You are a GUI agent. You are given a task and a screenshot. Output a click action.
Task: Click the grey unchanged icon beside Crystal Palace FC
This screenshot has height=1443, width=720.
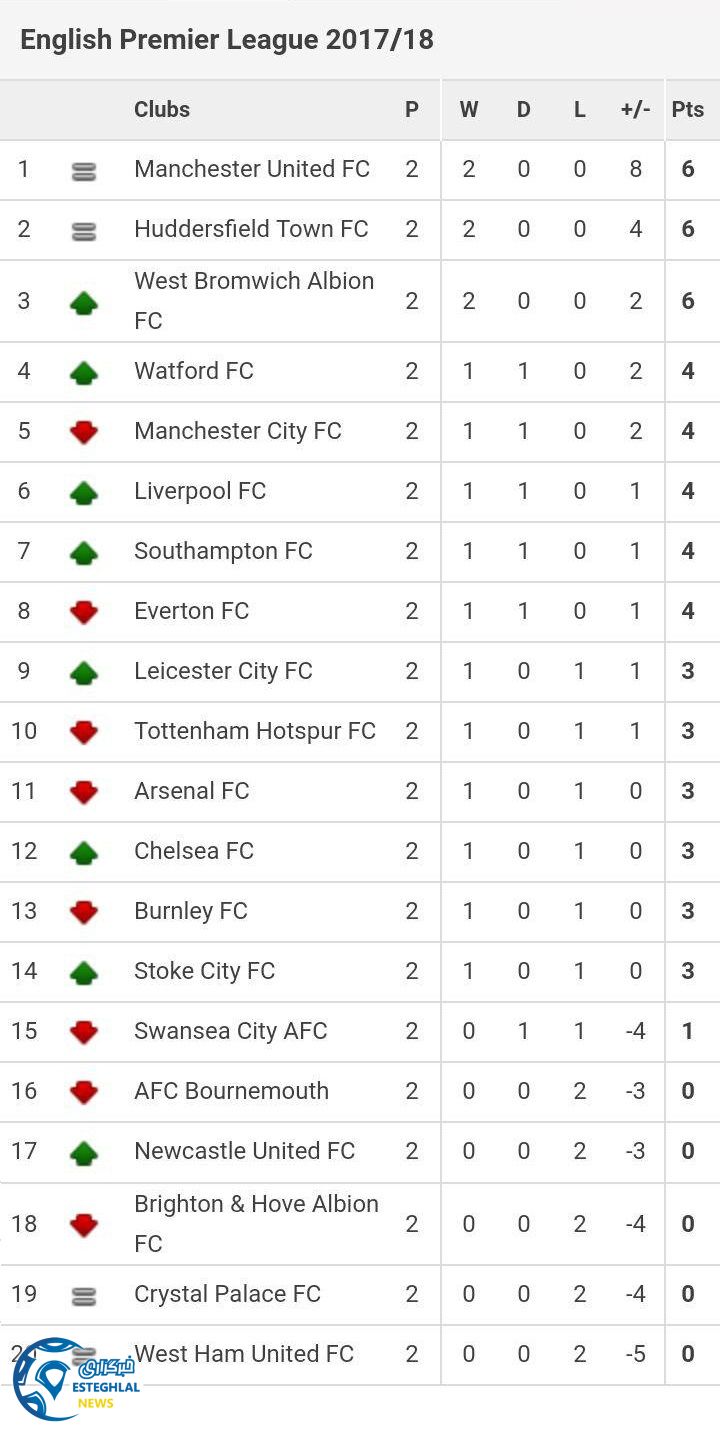coord(84,1297)
